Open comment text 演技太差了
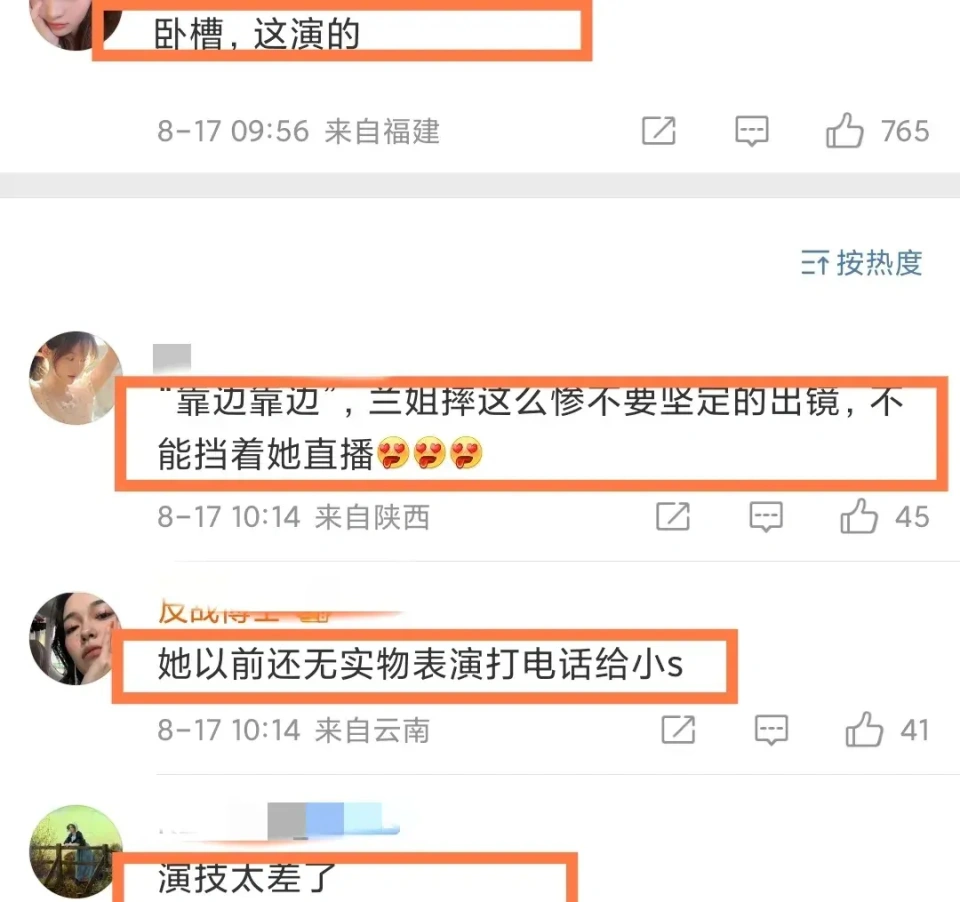 247,878
